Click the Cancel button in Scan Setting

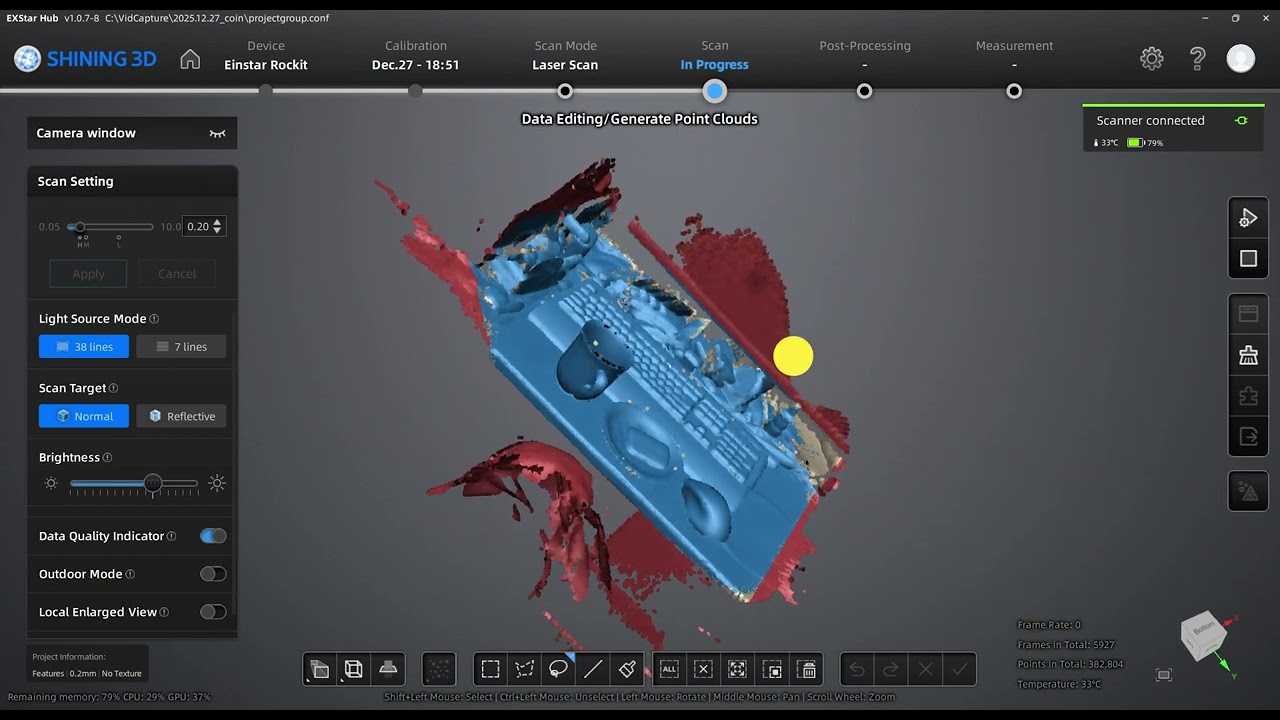pos(177,274)
